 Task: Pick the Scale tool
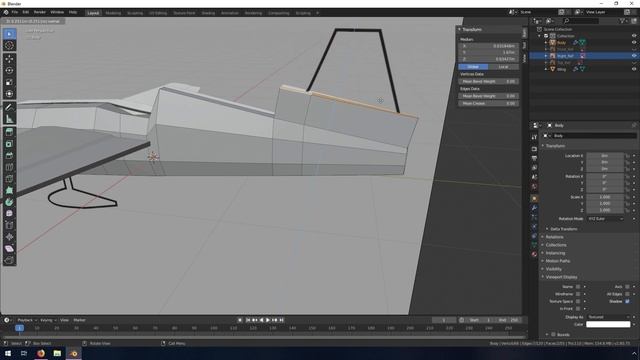point(9,82)
